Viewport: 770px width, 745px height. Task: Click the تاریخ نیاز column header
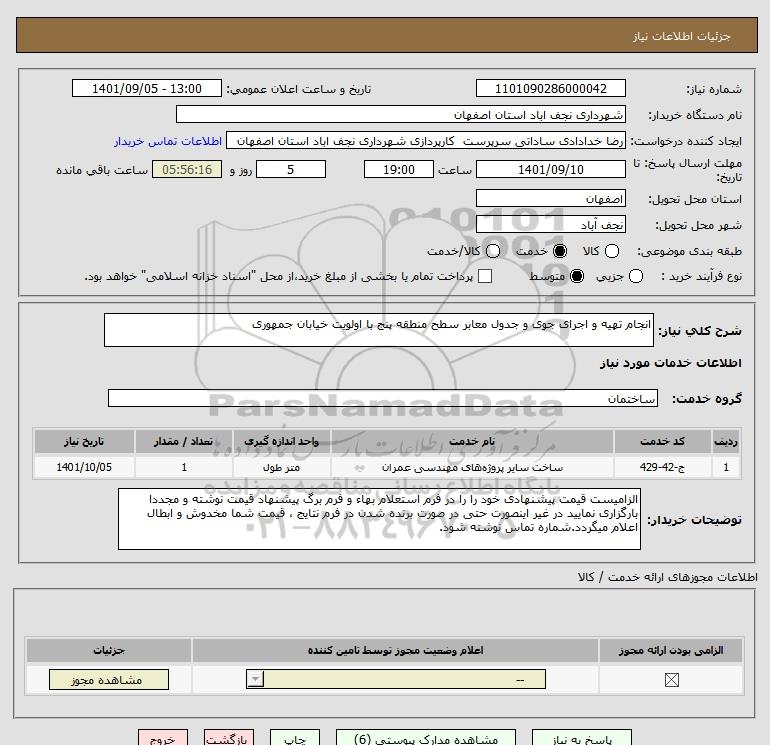pyautogui.click(x=84, y=441)
